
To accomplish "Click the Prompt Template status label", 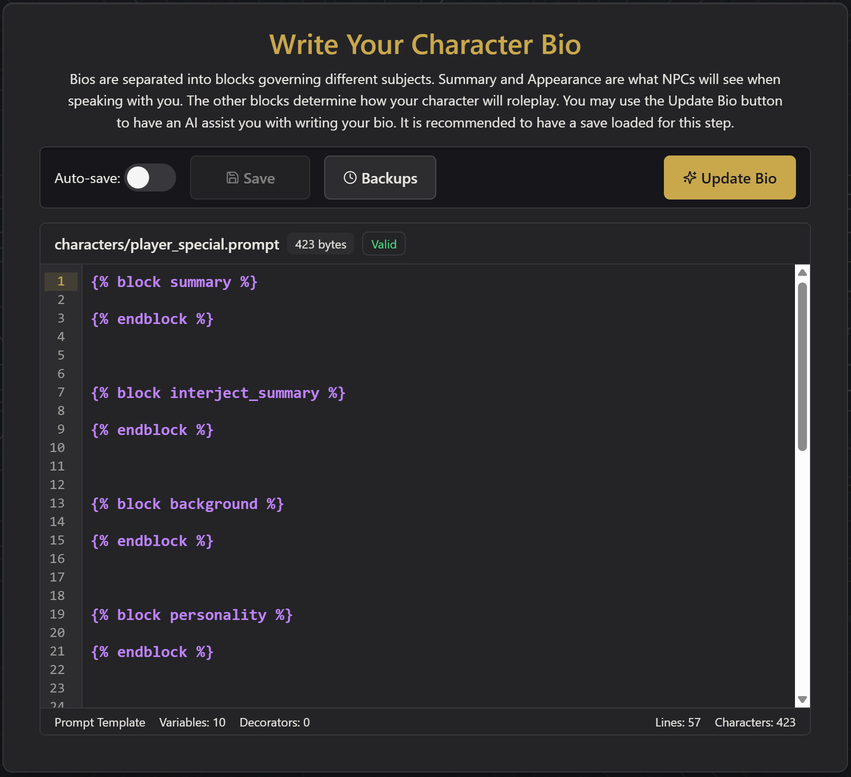I will (x=100, y=723).
